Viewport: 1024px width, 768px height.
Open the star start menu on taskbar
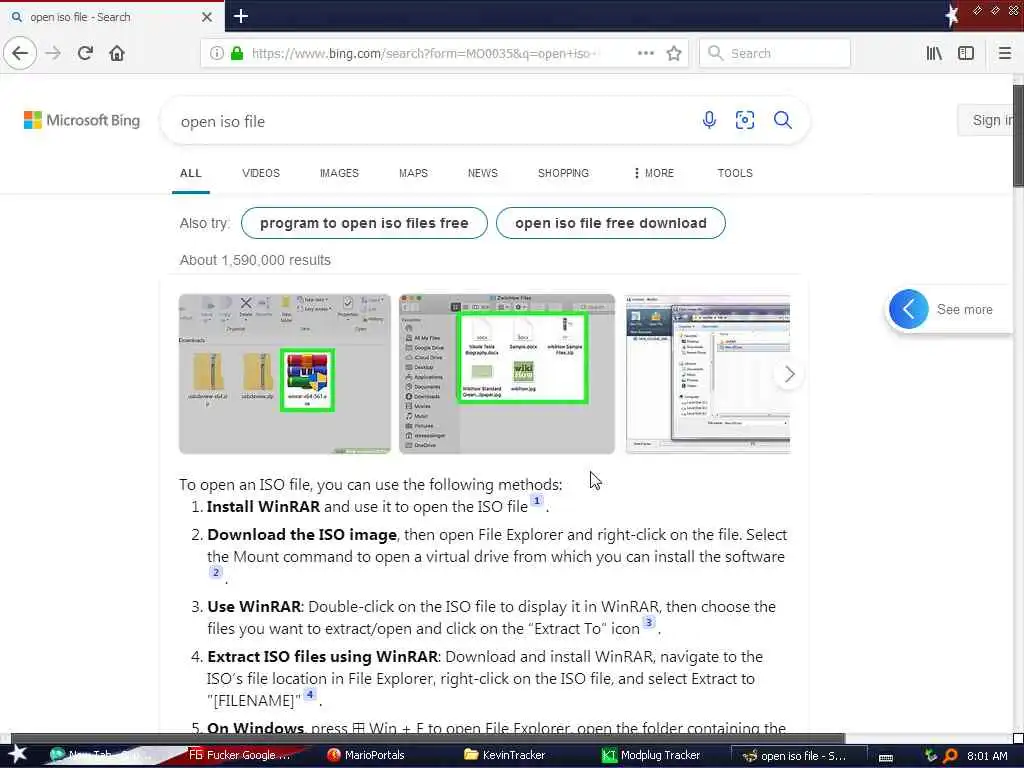tap(18, 755)
